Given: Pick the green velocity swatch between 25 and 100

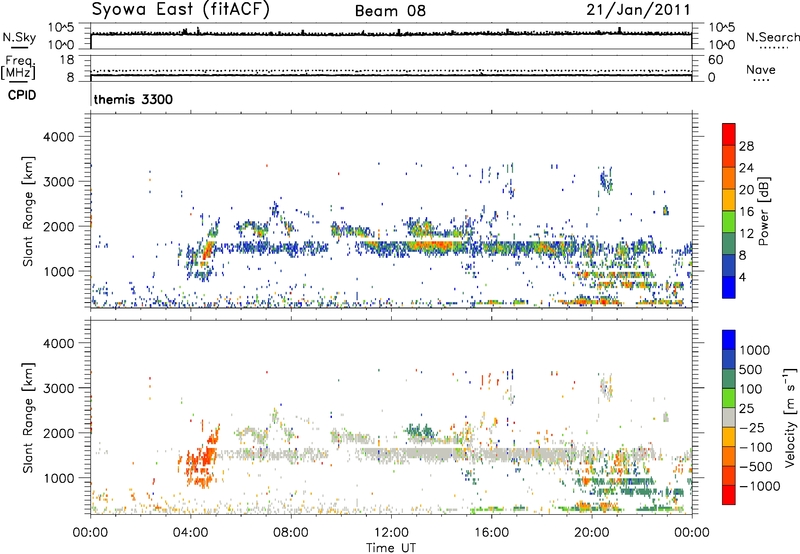Looking at the screenshot, I should 729,398.
